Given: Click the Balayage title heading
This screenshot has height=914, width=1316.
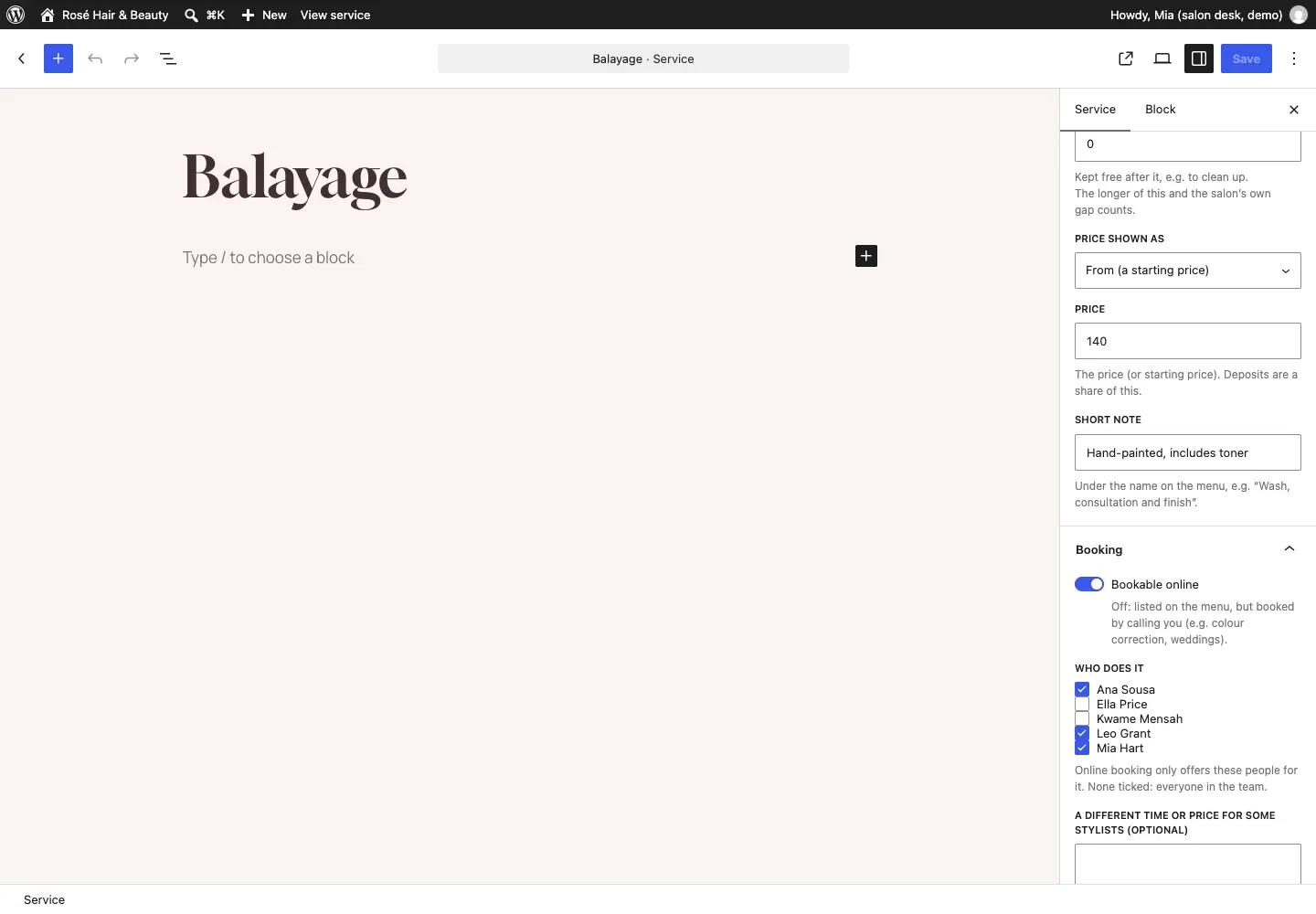Looking at the screenshot, I should (295, 177).
